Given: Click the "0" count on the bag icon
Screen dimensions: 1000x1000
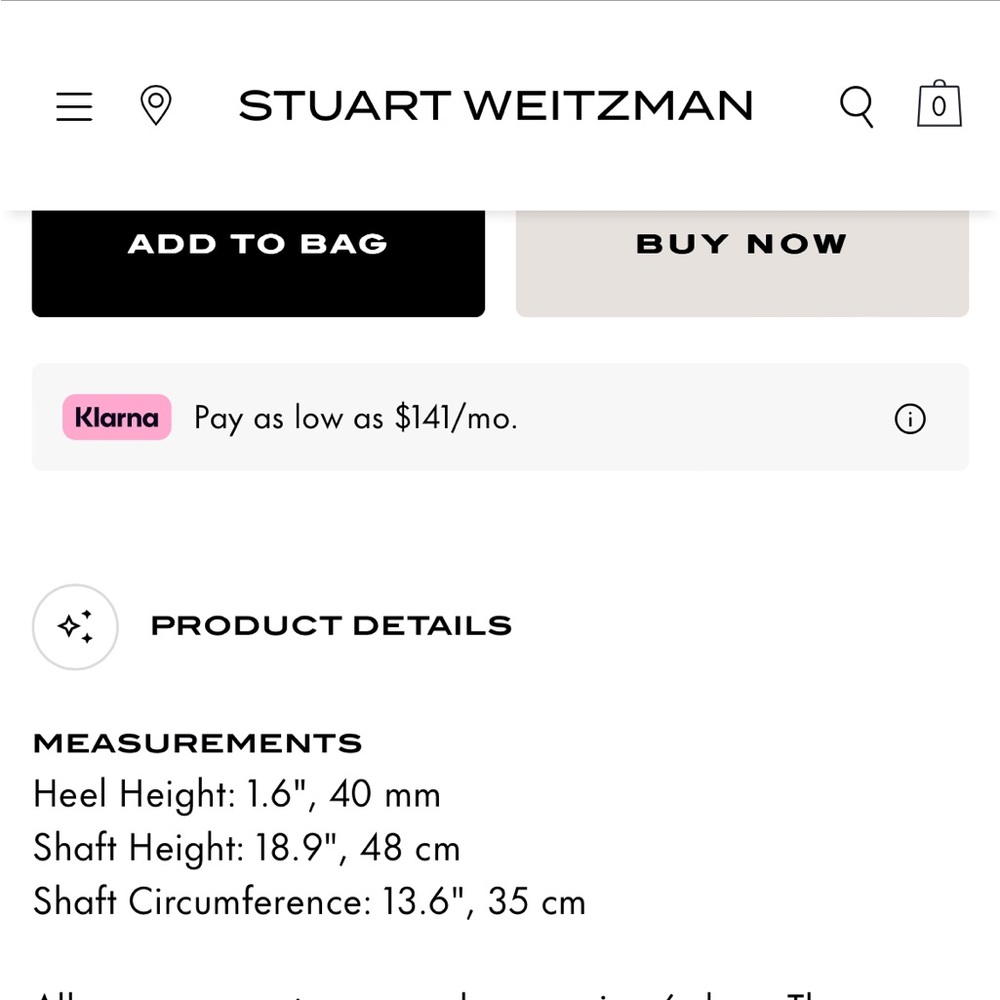Looking at the screenshot, I should (938, 108).
